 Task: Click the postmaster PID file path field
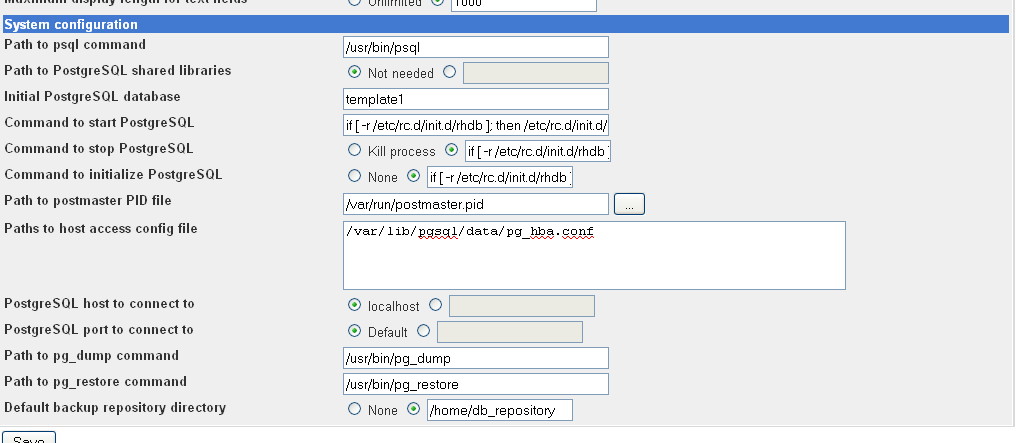(x=475, y=204)
